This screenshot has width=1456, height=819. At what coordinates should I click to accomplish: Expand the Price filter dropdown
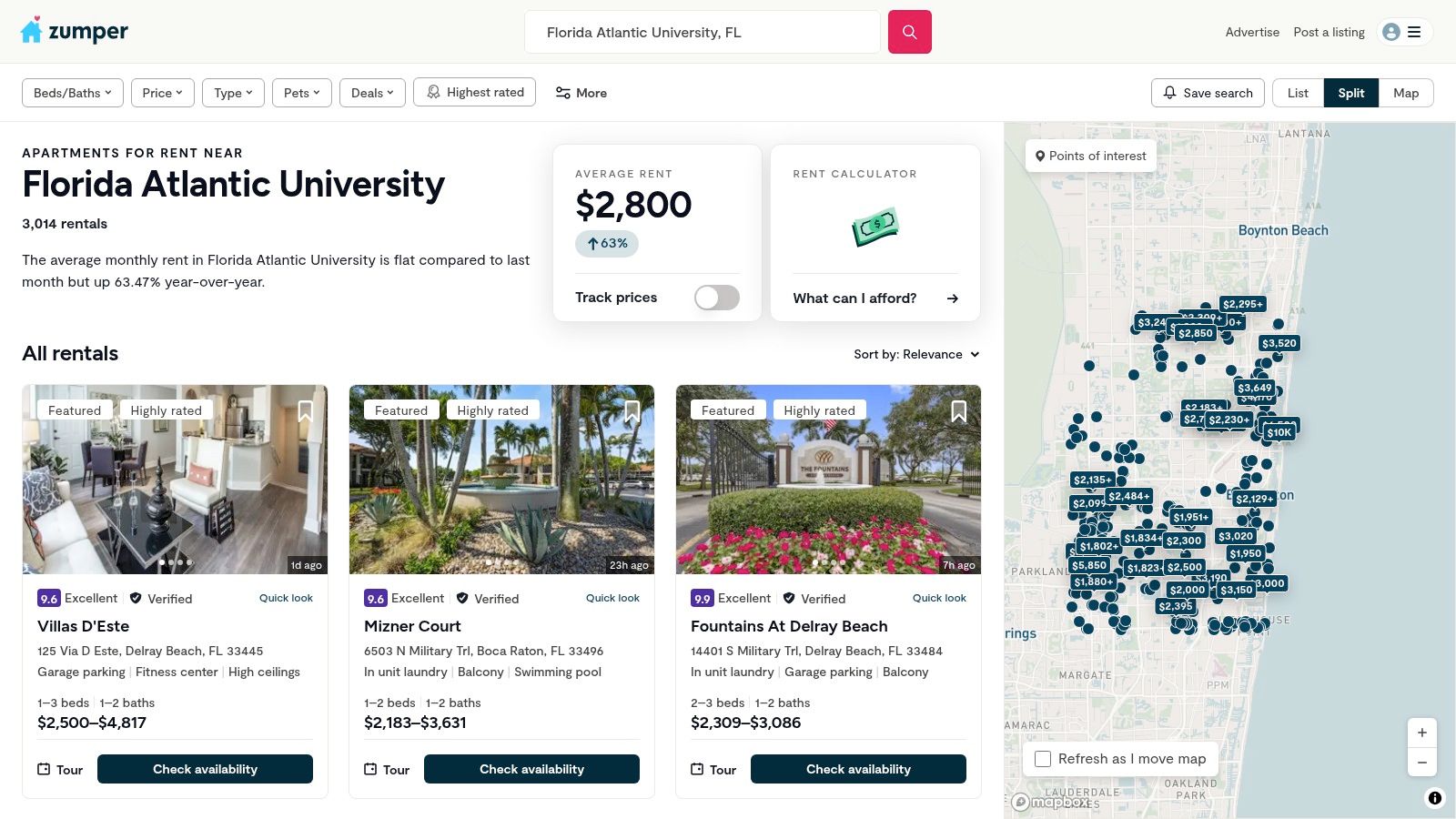click(163, 93)
